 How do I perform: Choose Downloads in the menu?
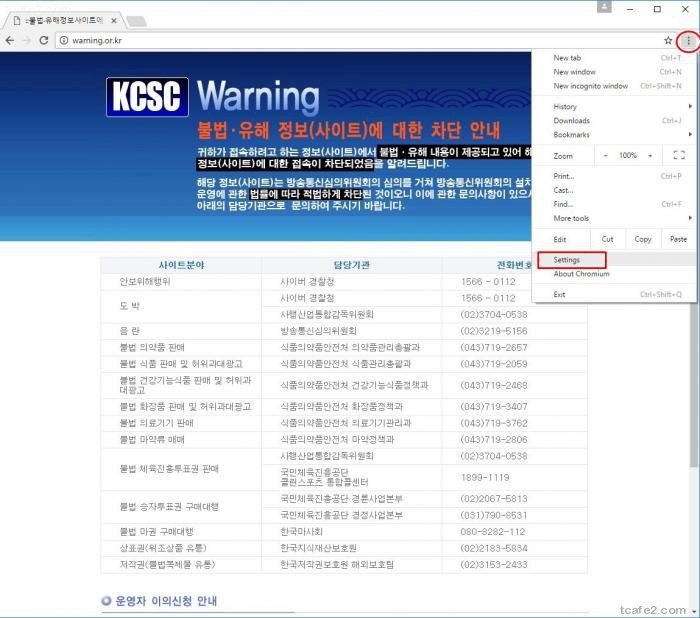[572, 120]
